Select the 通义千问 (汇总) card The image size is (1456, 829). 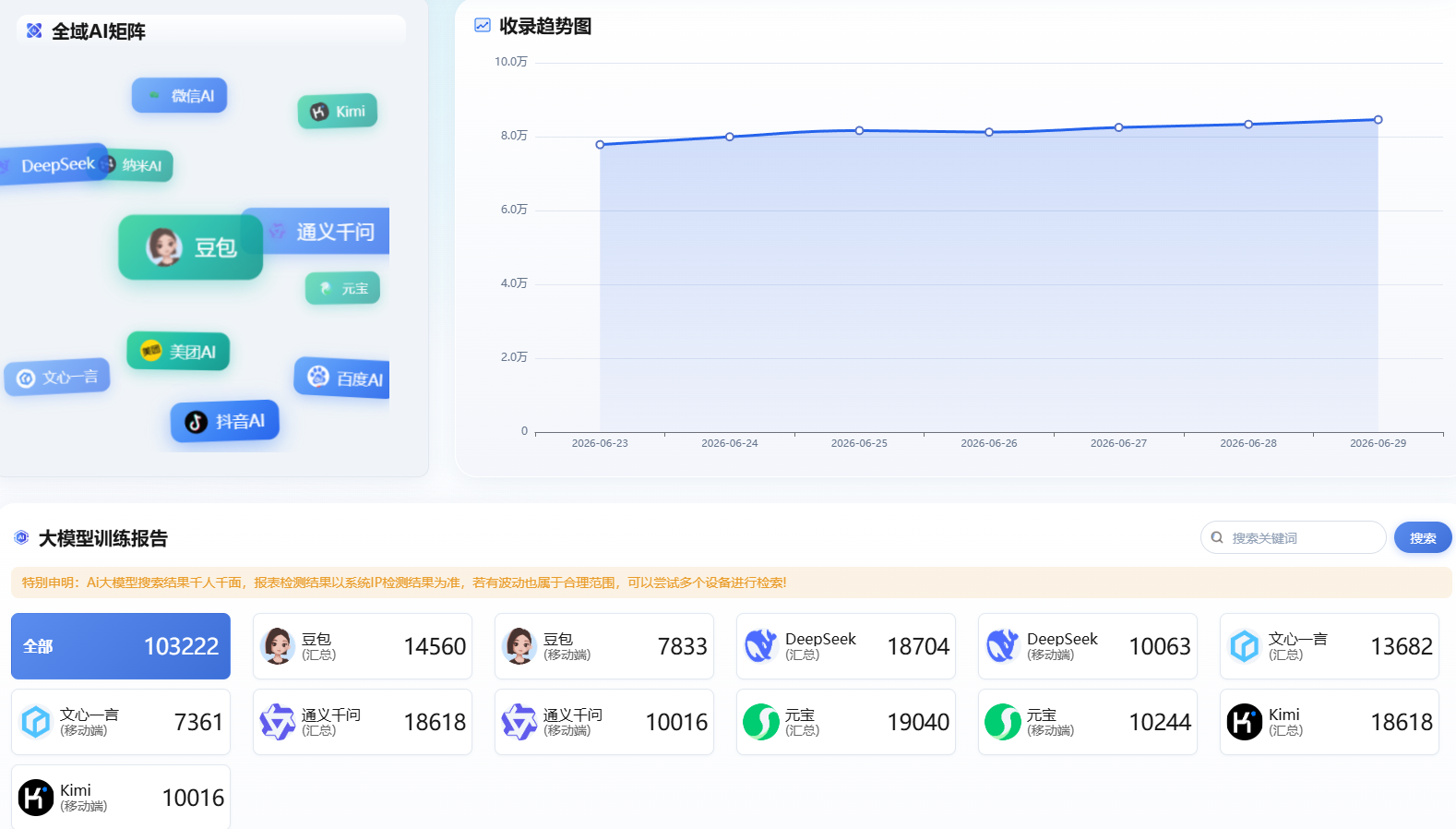pyautogui.click(x=363, y=722)
